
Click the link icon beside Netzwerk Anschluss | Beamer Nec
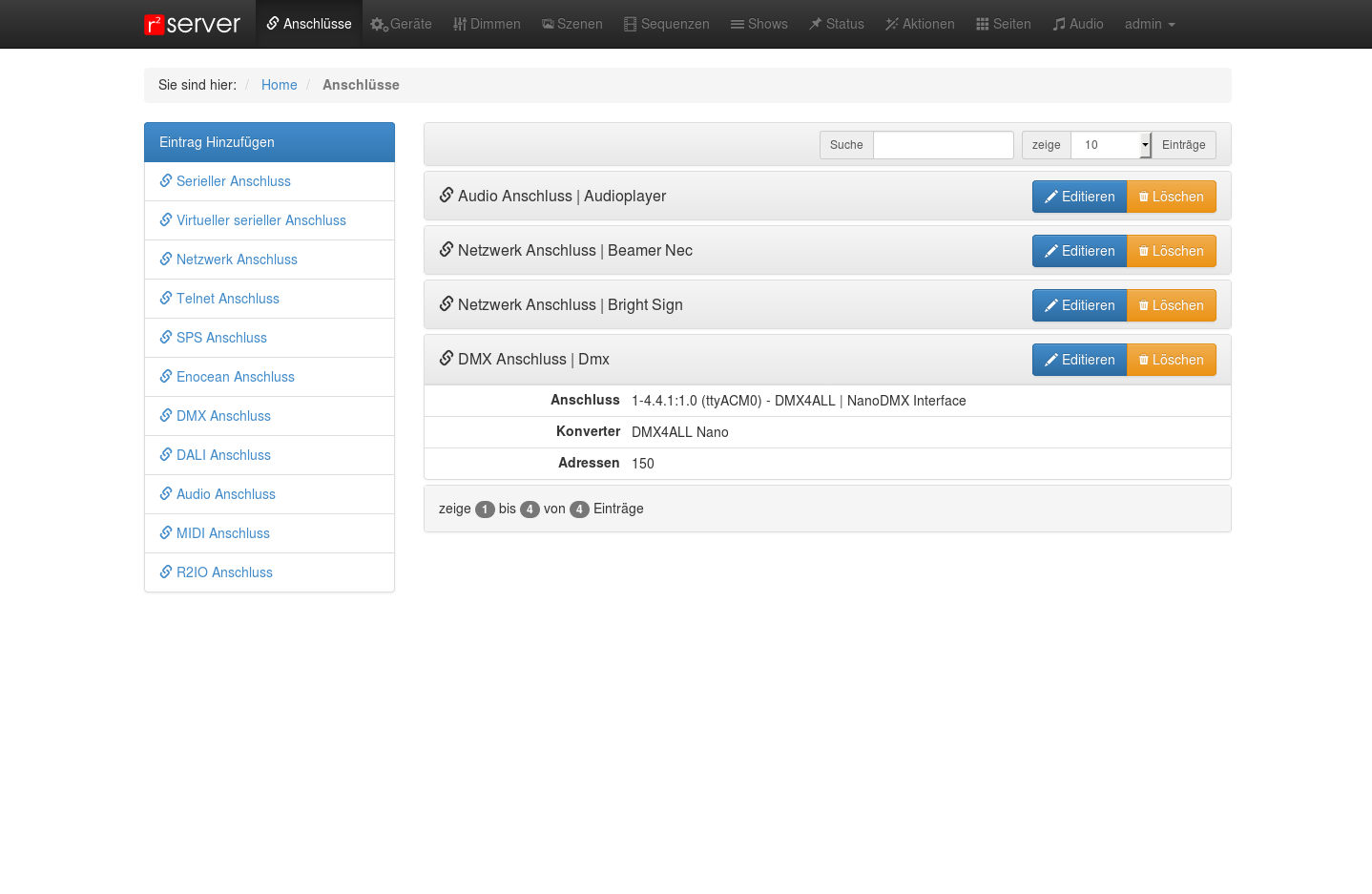(446, 250)
